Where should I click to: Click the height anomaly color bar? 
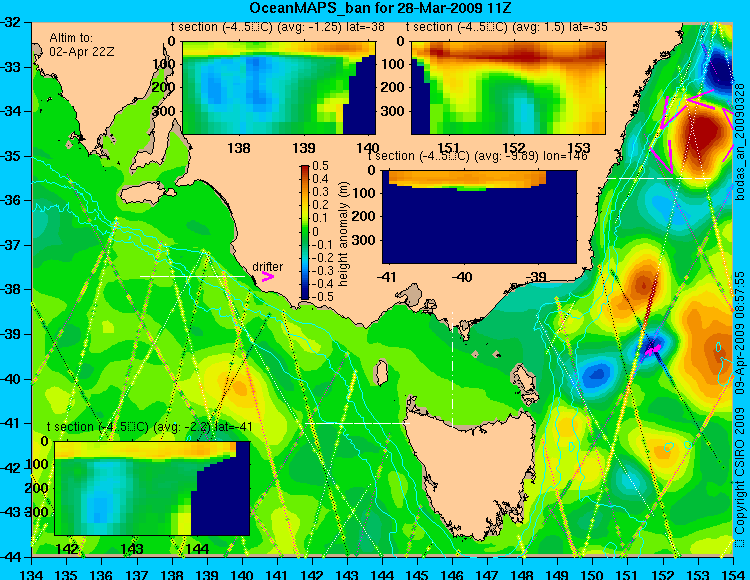[x=305, y=232]
